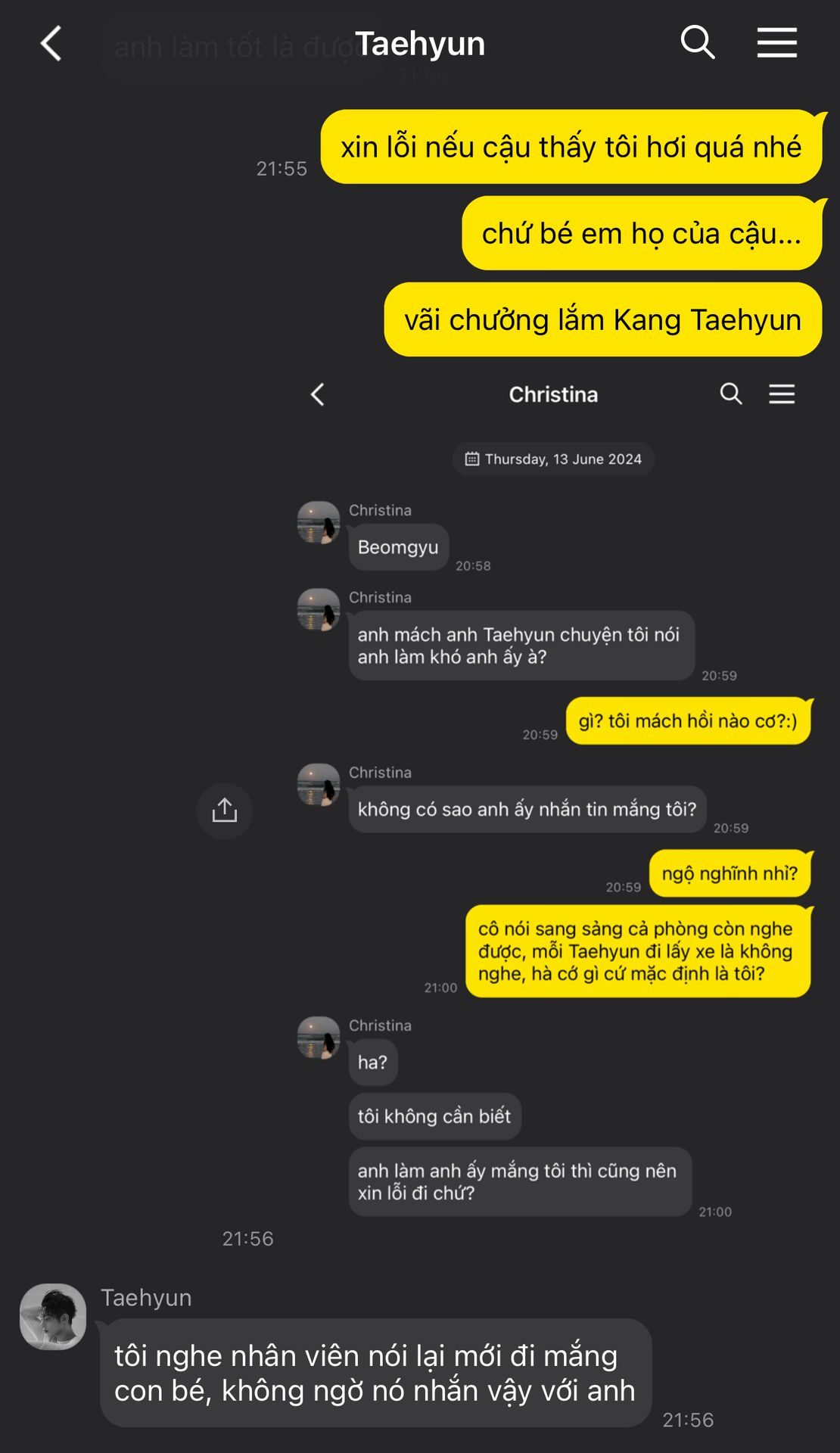Tap the 'Beomgyu' bubble in the screenshot
Screen dimensions: 840x1453
(x=398, y=547)
